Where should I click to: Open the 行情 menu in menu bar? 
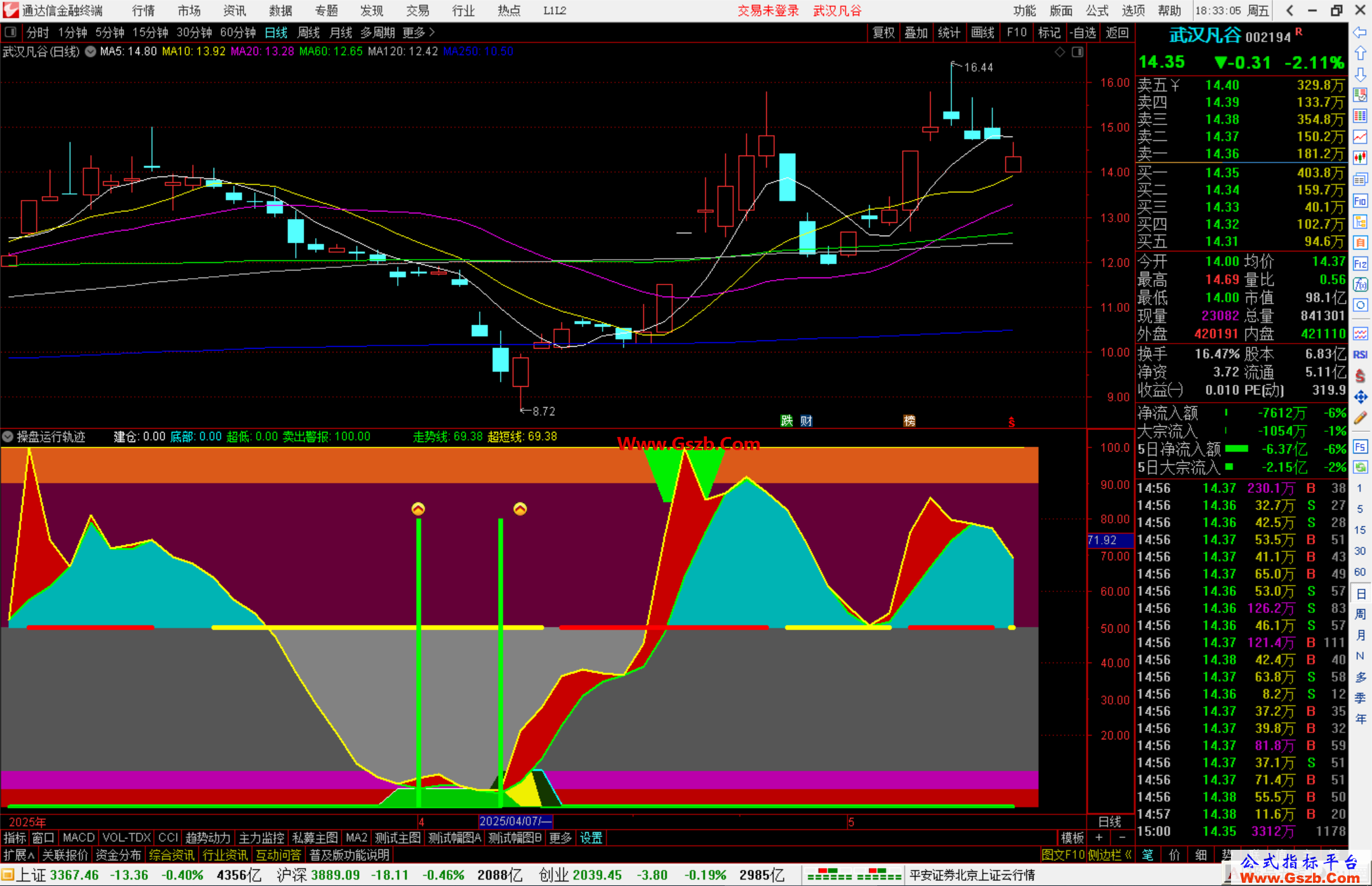[x=144, y=10]
